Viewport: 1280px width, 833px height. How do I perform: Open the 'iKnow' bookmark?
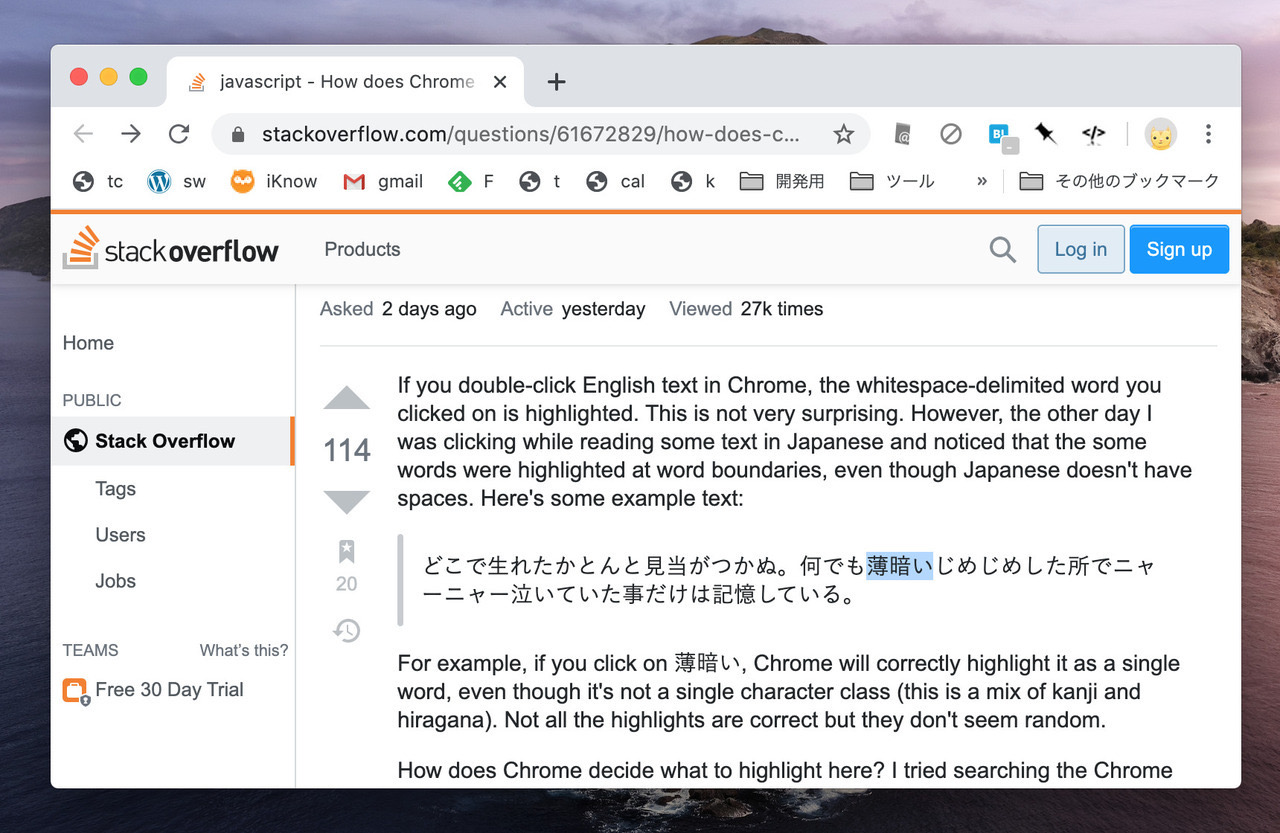tap(274, 181)
